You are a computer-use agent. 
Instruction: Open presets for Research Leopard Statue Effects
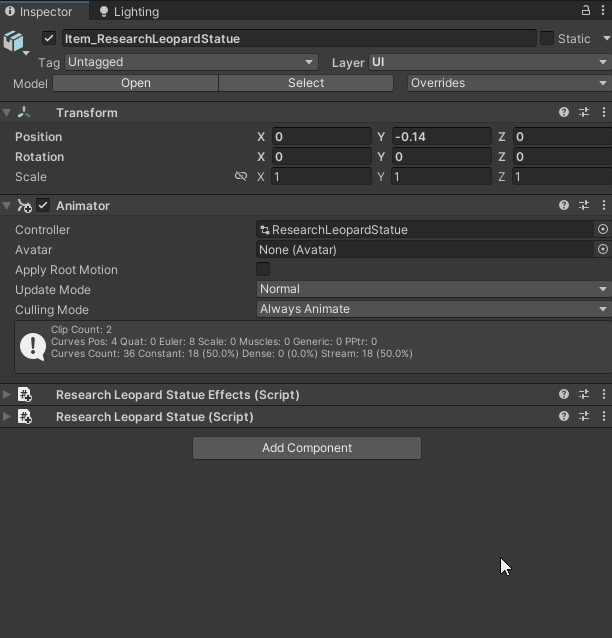[x=584, y=394]
